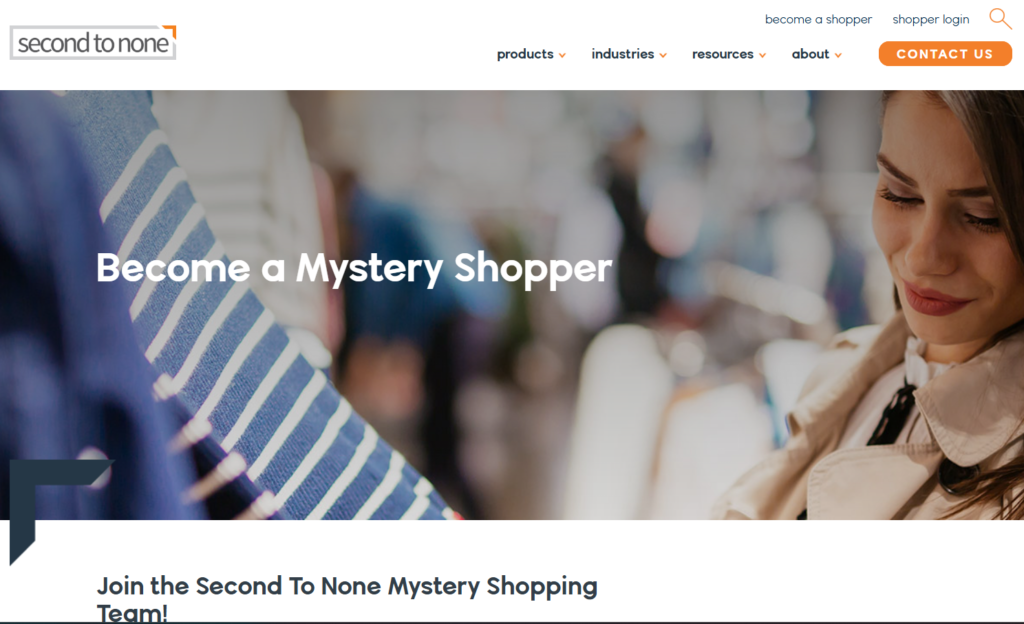The width and height of the screenshot is (1024, 624).
Task: Follow the become a shopper link
Action: [x=818, y=20]
